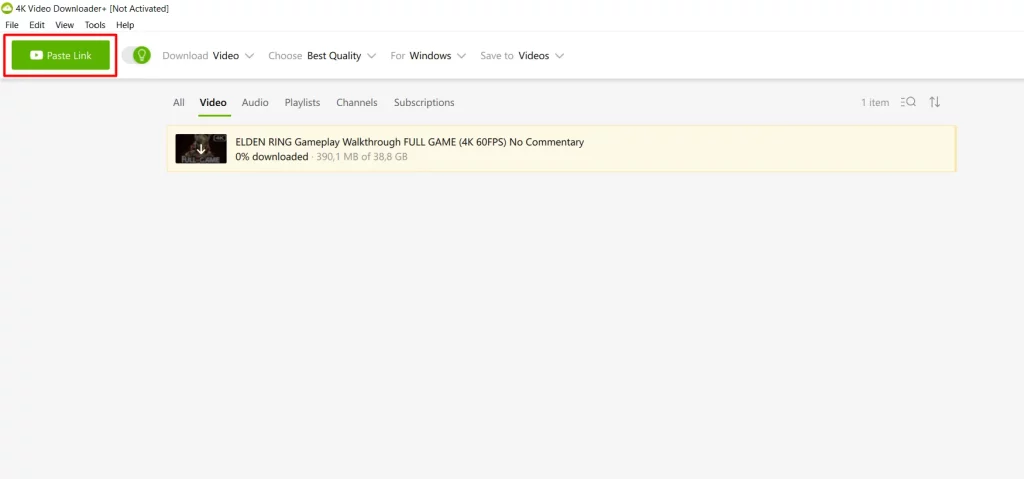Show the Subscriptions tab
The height and width of the screenshot is (479, 1024).
(x=424, y=103)
